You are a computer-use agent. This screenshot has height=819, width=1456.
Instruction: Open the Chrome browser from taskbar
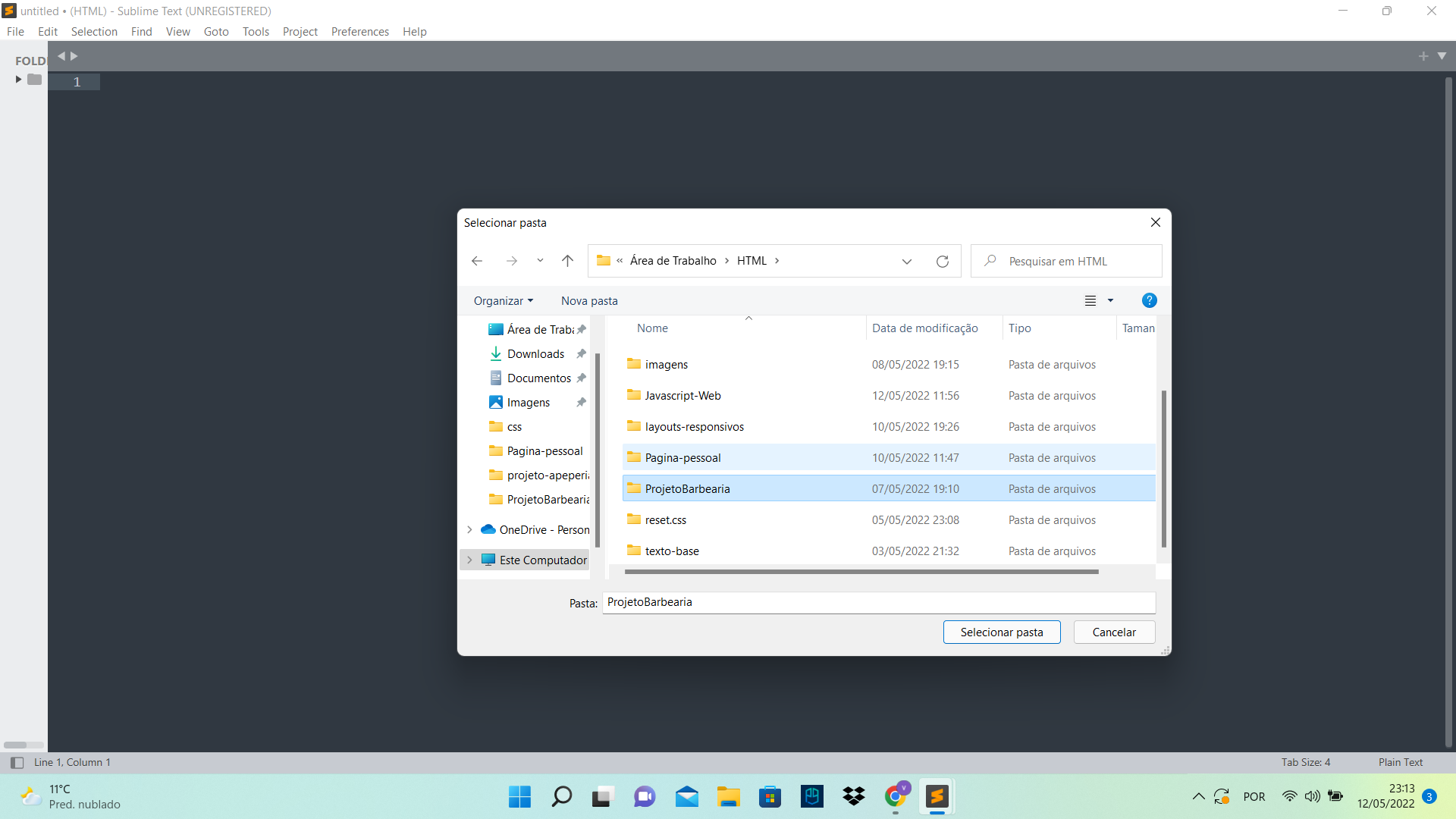click(x=896, y=797)
